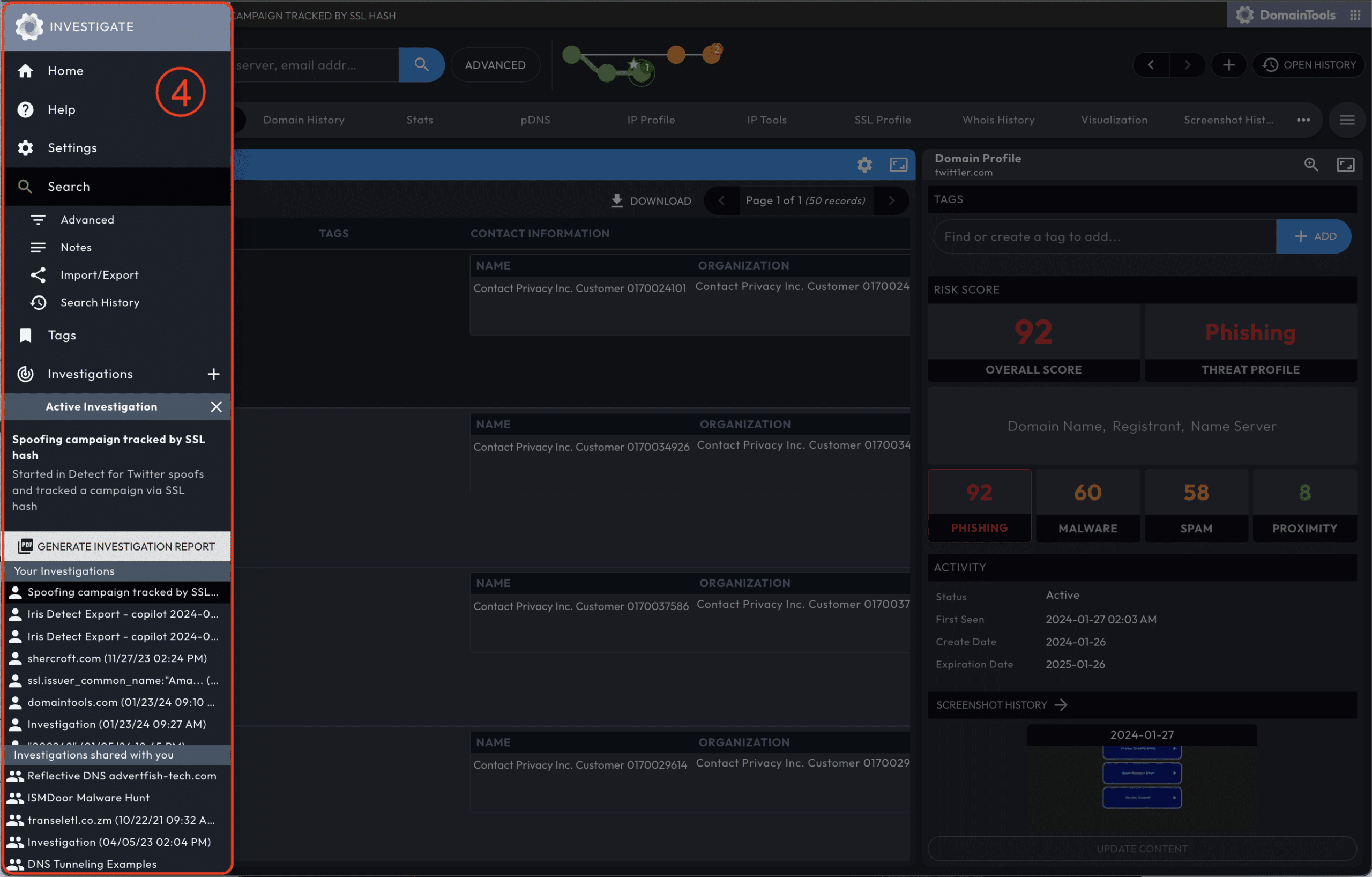1372x877 pixels.
Task: Open the ISMDoor Malware Hunt investigation
Action: (x=88, y=798)
